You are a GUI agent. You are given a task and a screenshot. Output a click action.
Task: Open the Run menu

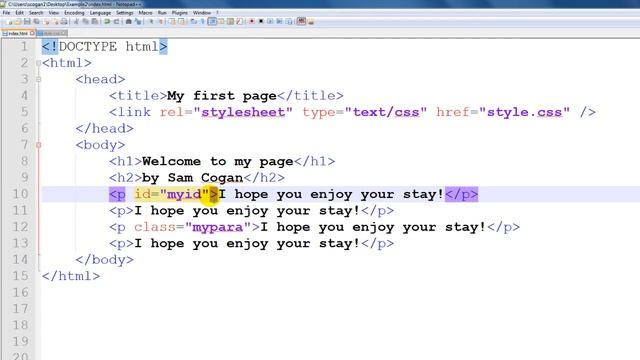click(x=162, y=13)
